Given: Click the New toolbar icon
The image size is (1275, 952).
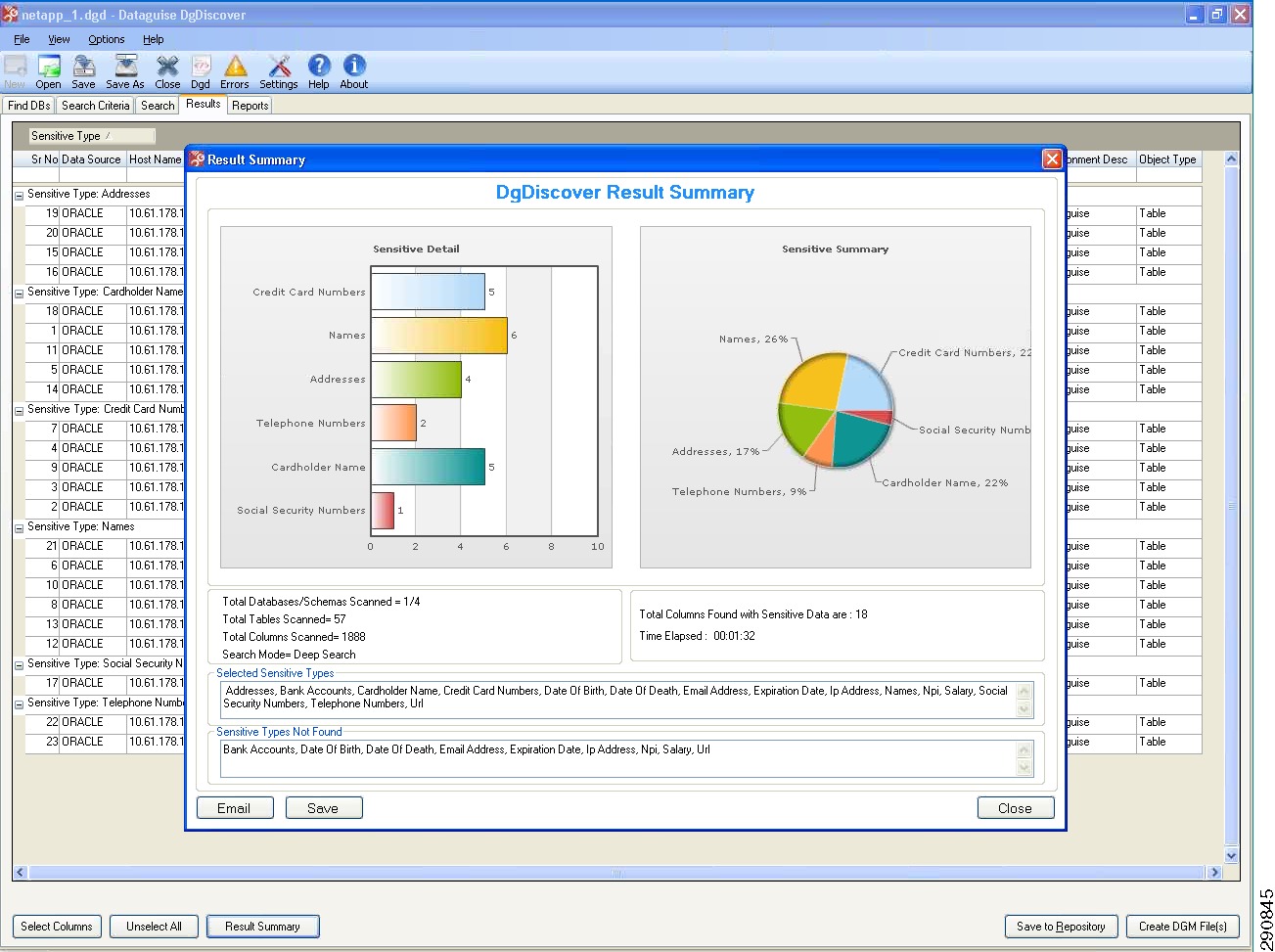Looking at the screenshot, I should [x=15, y=70].
